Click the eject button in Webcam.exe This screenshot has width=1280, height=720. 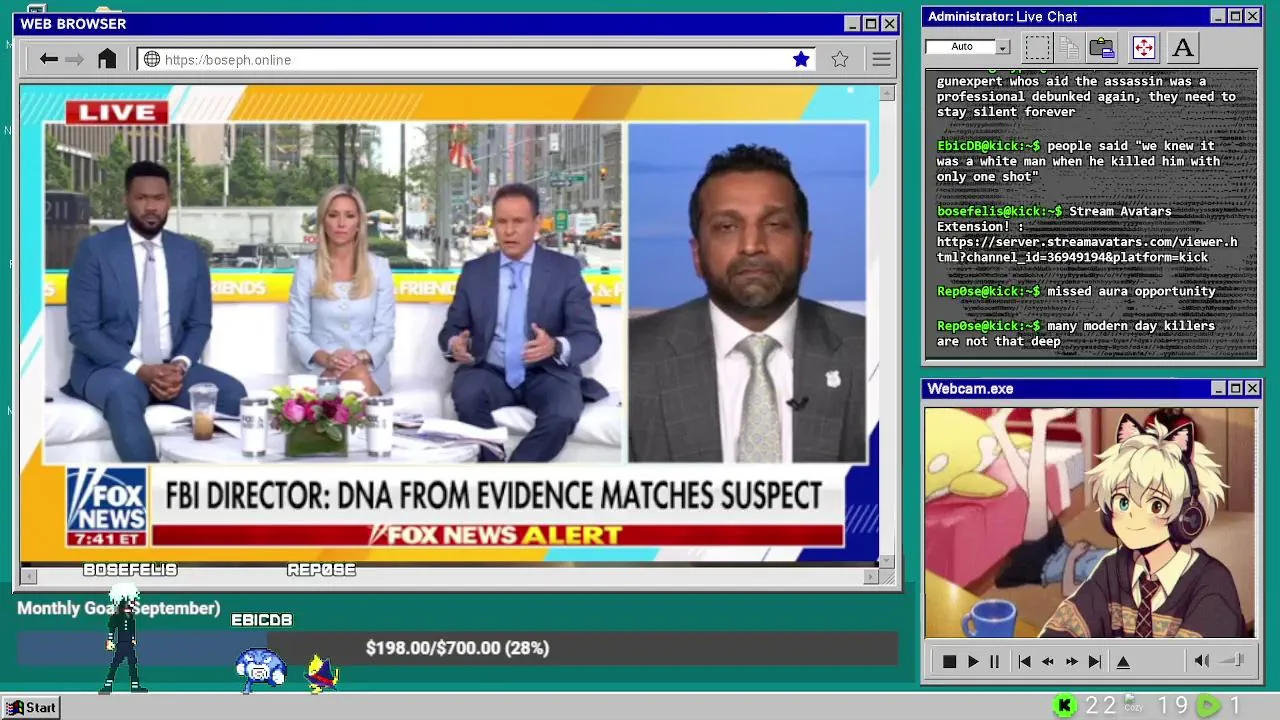(x=1123, y=661)
